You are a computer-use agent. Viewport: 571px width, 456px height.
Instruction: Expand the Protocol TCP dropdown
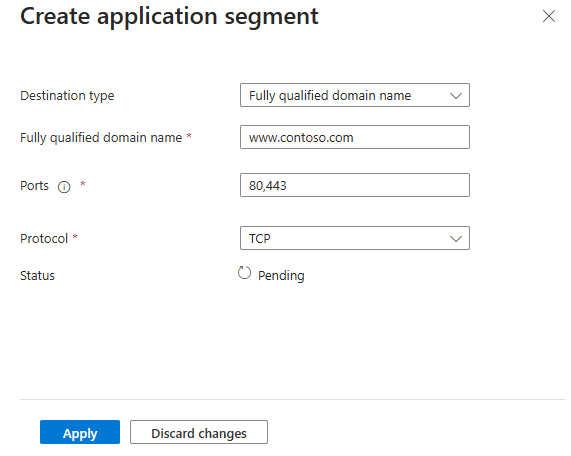[355, 238]
